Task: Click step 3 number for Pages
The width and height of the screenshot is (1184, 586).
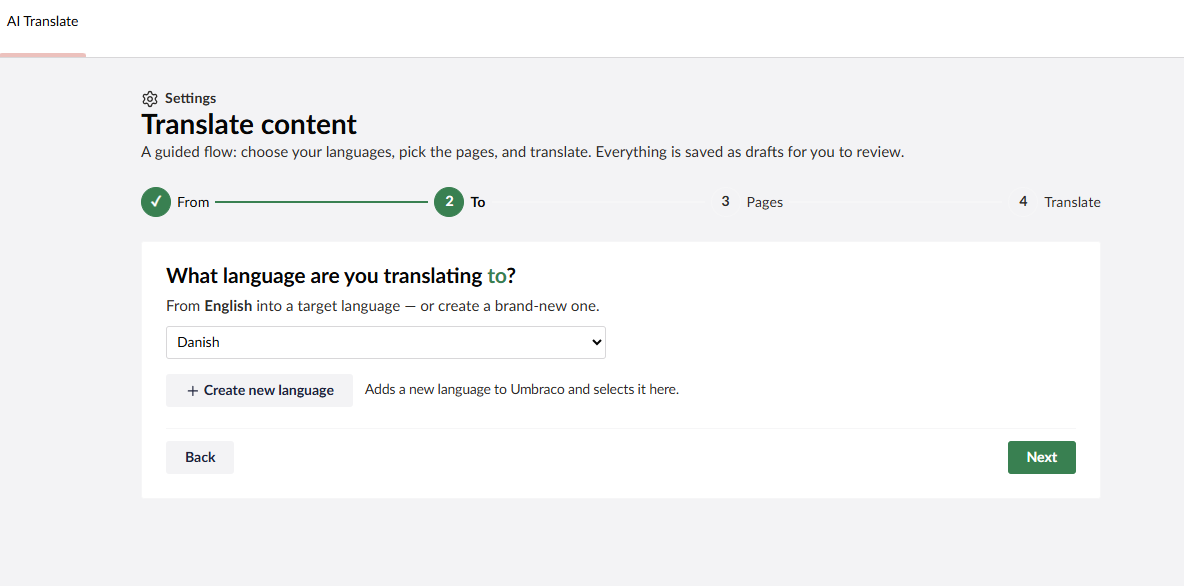Action: coord(726,202)
